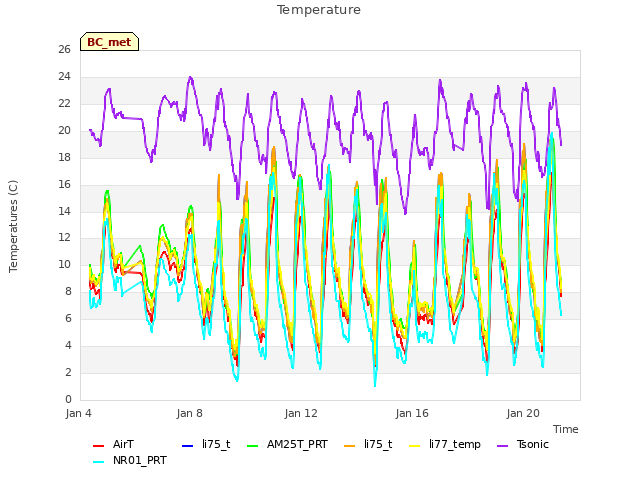Viewport: 640px width, 480px height.
Task: Click the Temperature chart title
Action: [319, 10]
